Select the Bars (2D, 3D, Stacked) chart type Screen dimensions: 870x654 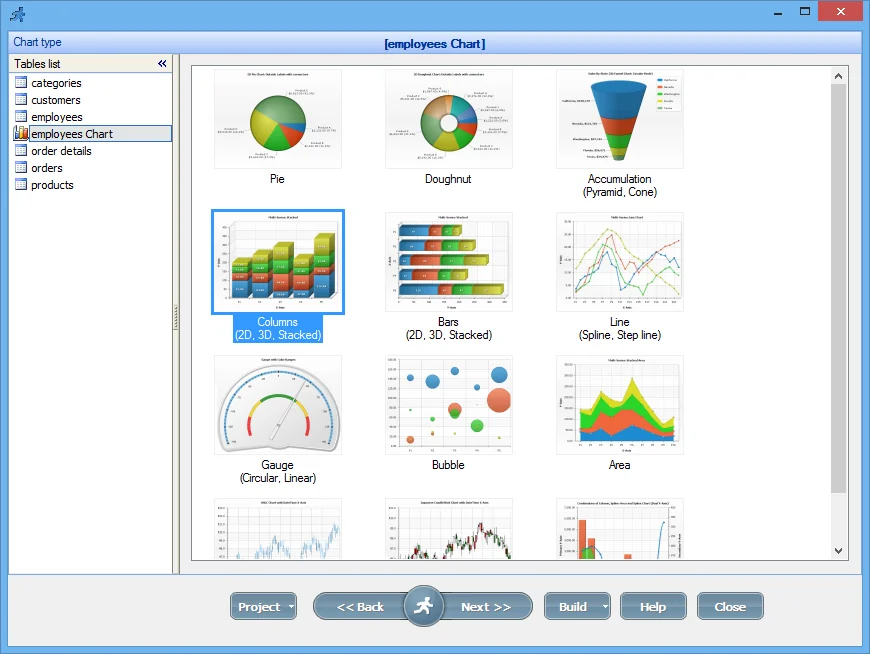point(448,261)
